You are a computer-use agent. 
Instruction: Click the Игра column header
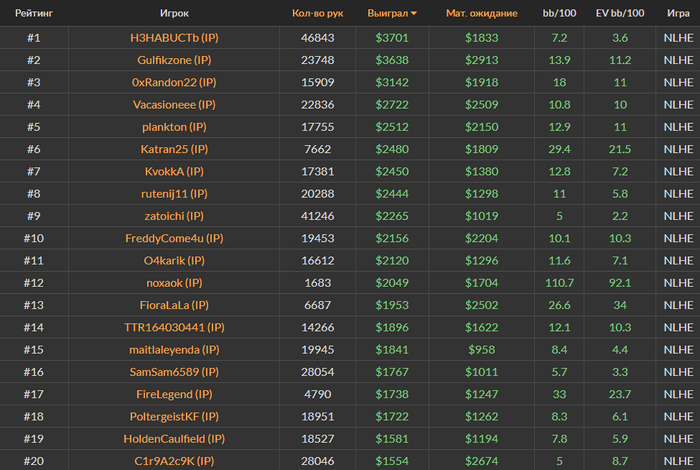[x=678, y=13]
